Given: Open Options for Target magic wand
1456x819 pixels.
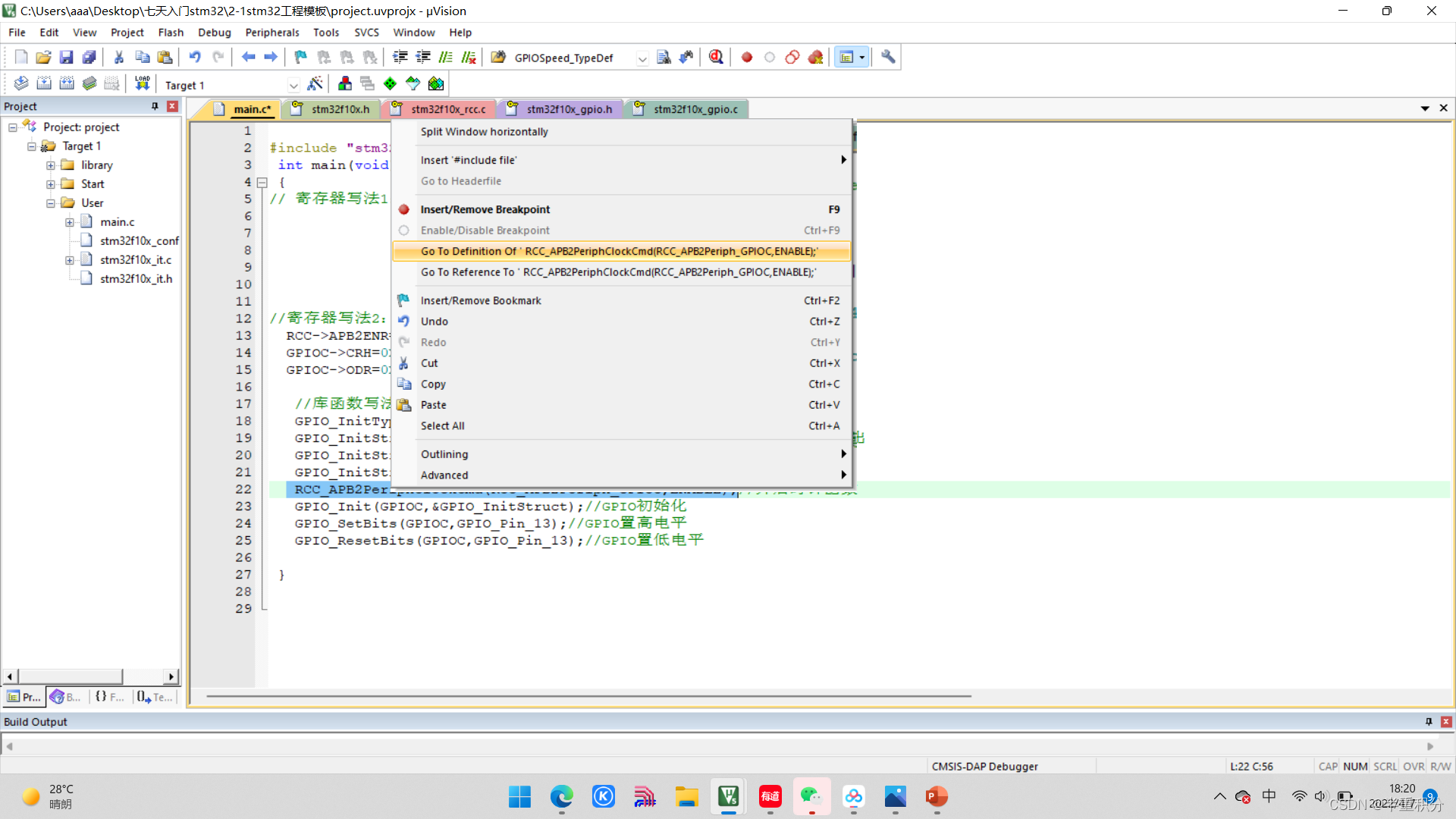Looking at the screenshot, I should (x=315, y=83).
